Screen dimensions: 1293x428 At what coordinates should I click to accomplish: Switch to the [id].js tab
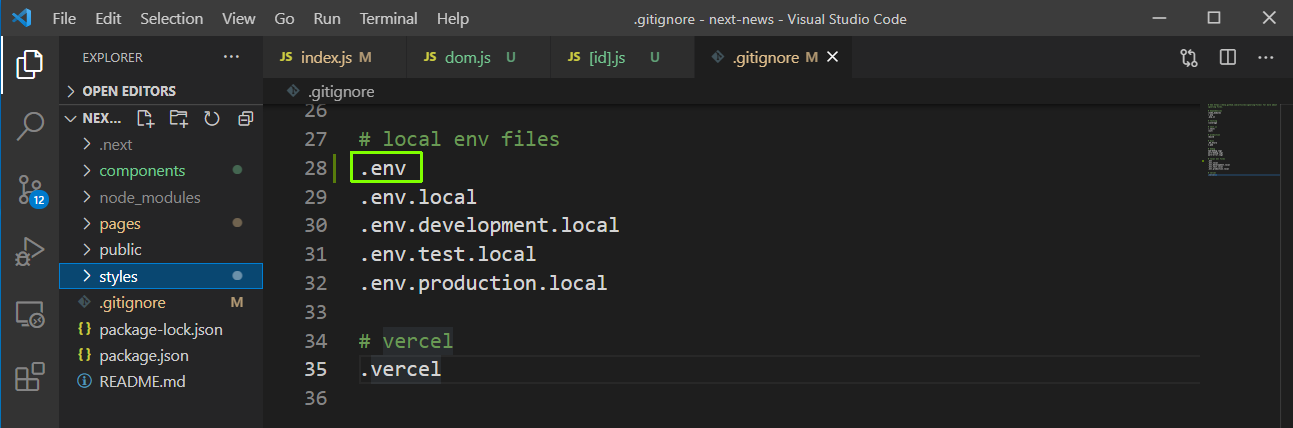pyautogui.click(x=621, y=58)
